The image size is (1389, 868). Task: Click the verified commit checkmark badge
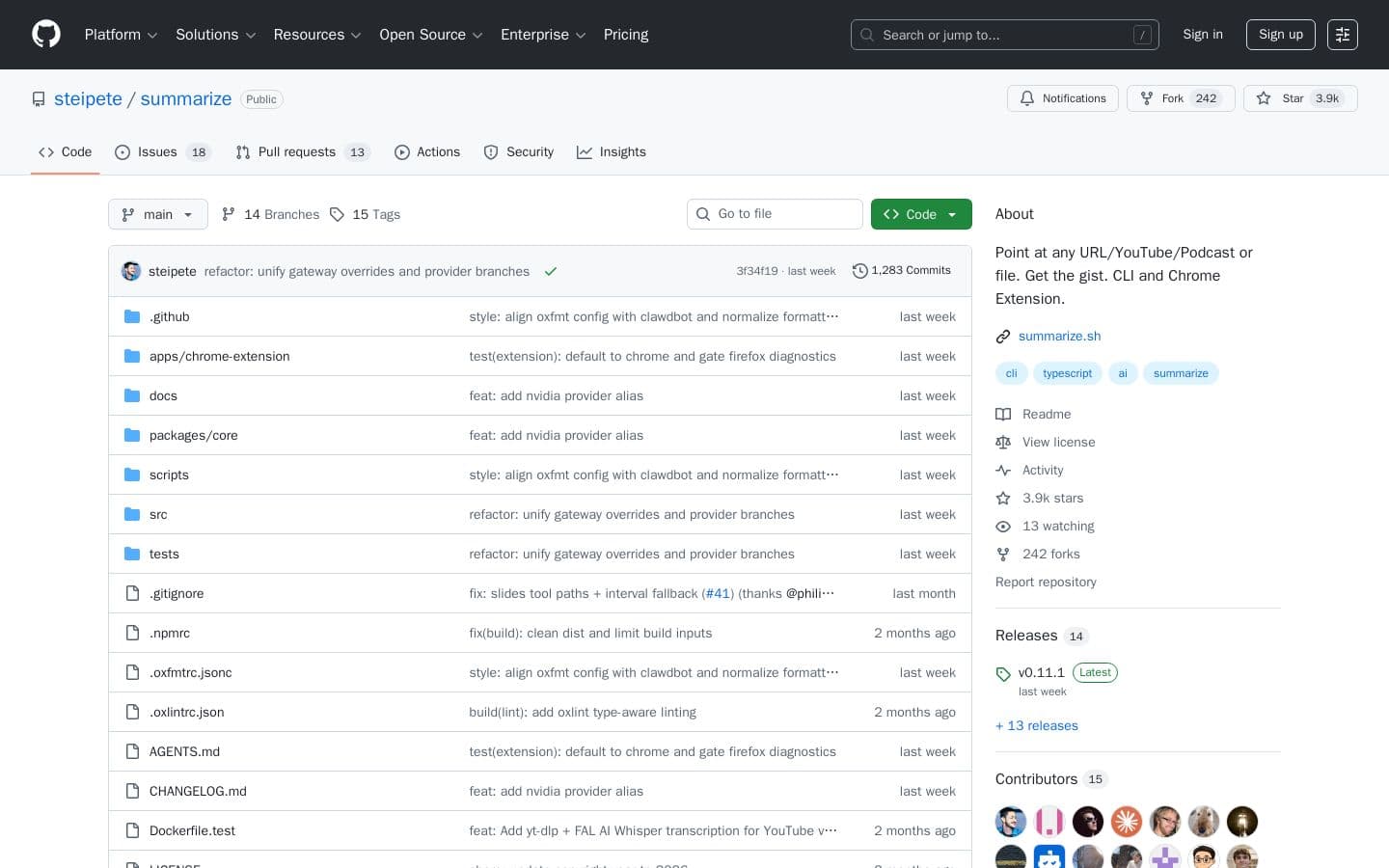[551, 271]
